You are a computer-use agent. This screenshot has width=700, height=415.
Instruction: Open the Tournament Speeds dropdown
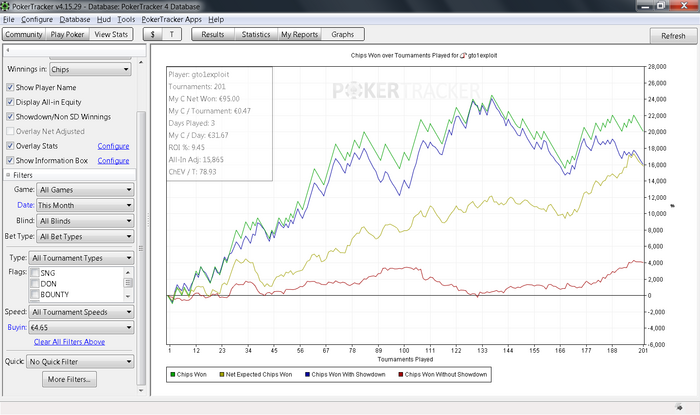tap(81, 312)
